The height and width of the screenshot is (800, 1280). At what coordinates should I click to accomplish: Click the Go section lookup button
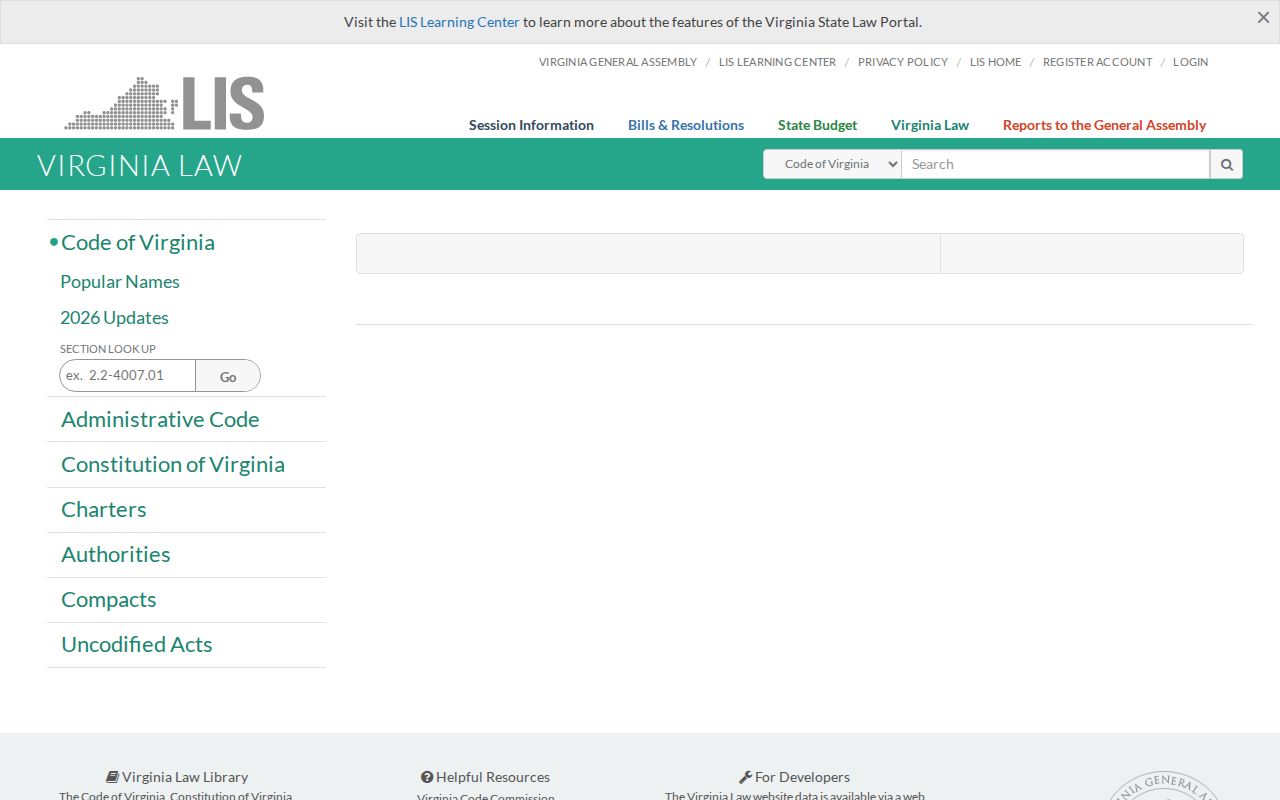click(228, 376)
